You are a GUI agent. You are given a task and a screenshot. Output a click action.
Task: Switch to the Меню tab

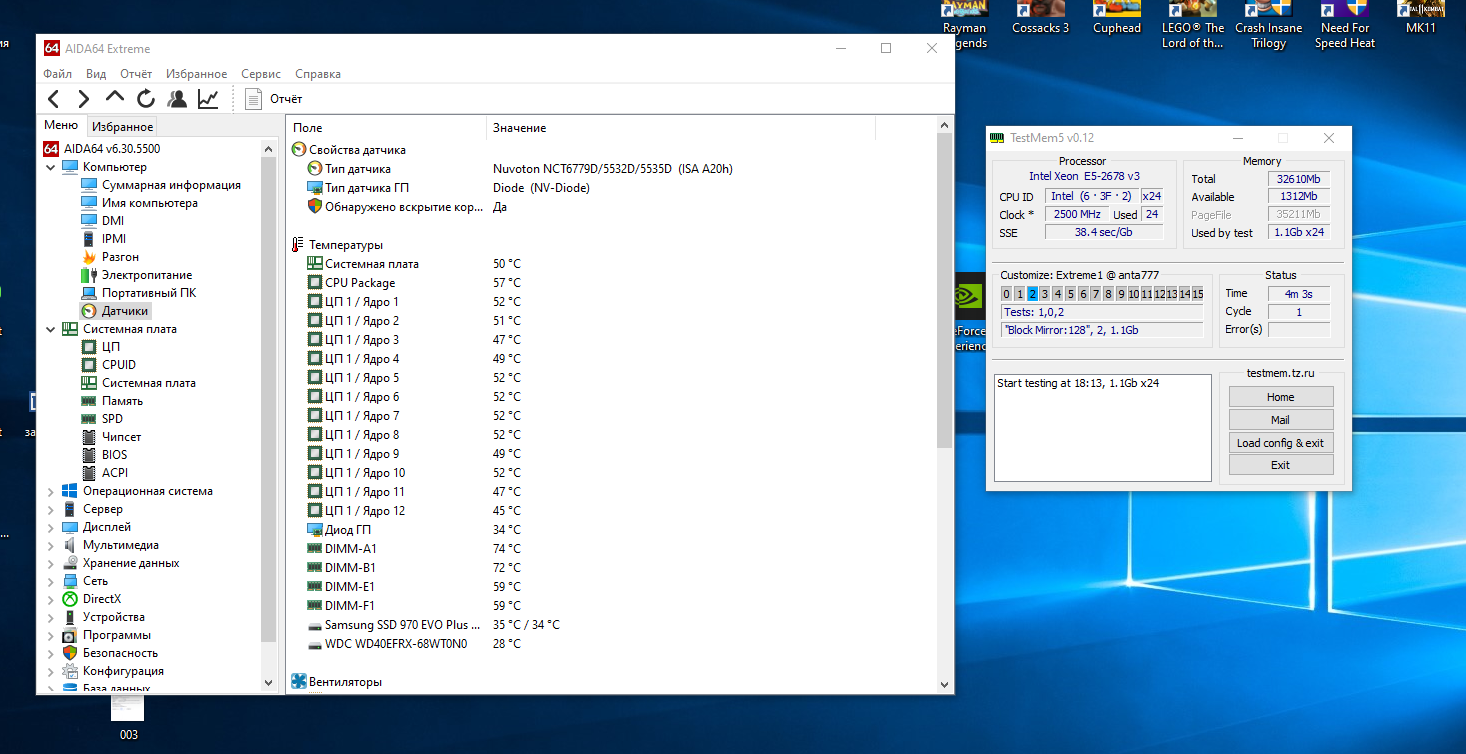[61, 126]
